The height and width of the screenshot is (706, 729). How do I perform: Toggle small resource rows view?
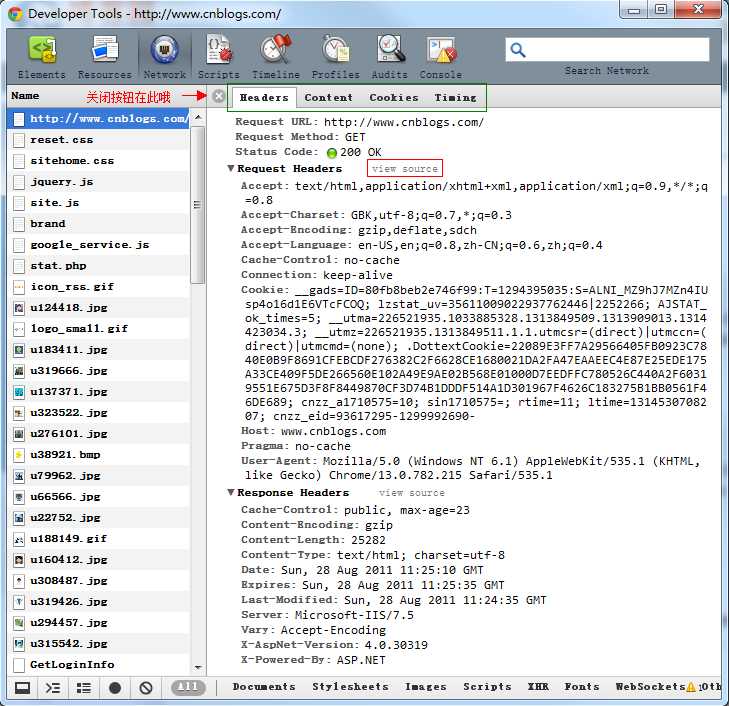(84, 687)
